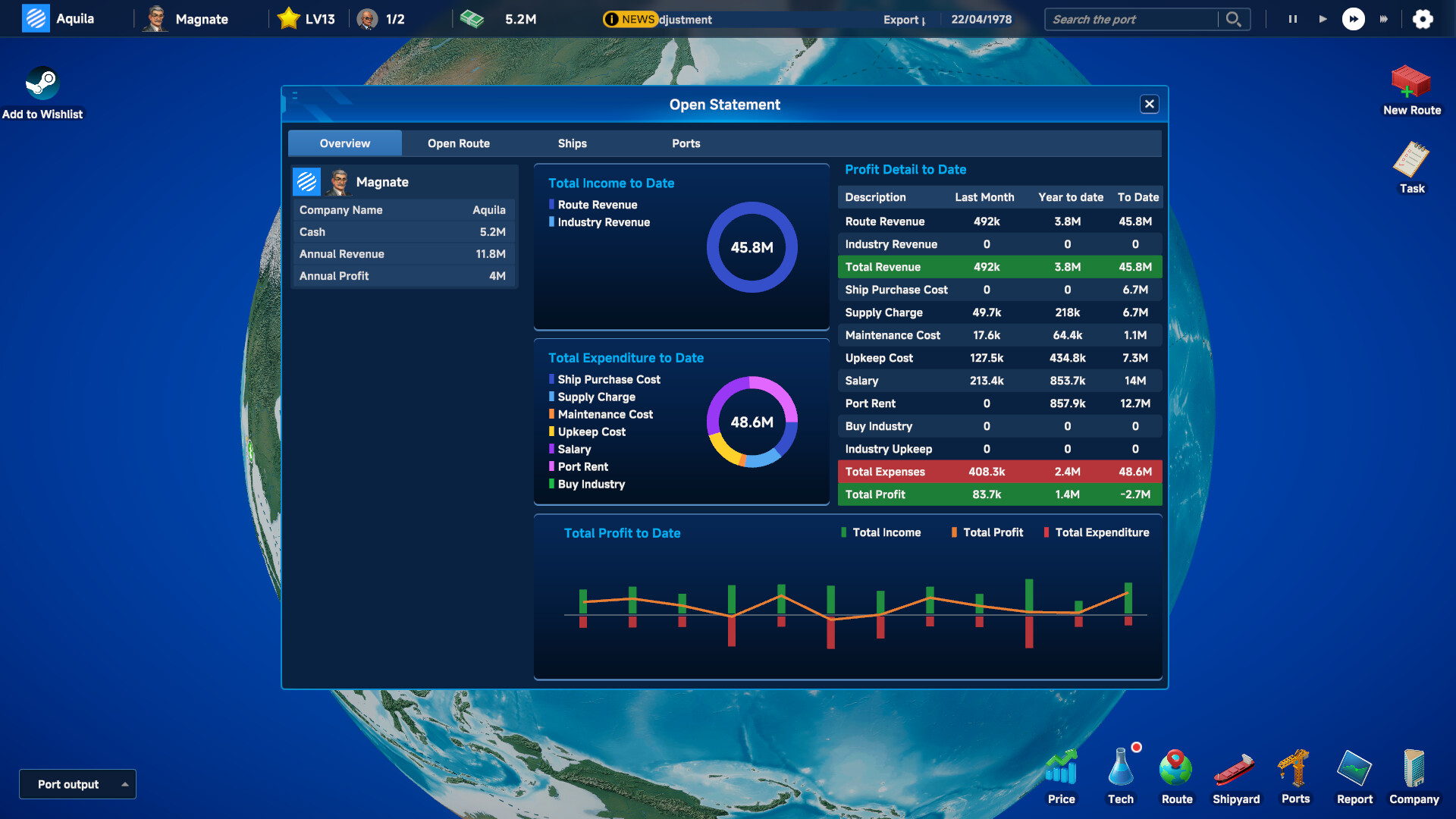1456x819 pixels.
Task: Click the Total Expenditure legend swatch
Action: (1046, 532)
